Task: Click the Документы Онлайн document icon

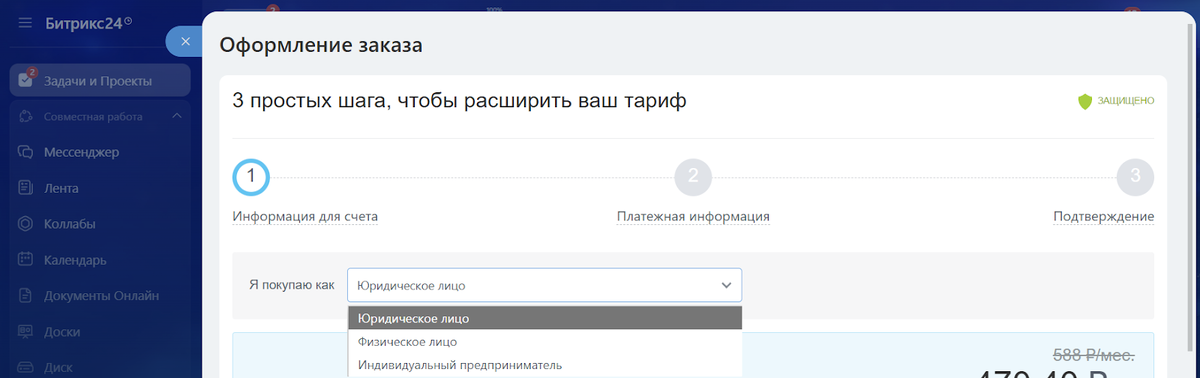Action: [x=26, y=296]
